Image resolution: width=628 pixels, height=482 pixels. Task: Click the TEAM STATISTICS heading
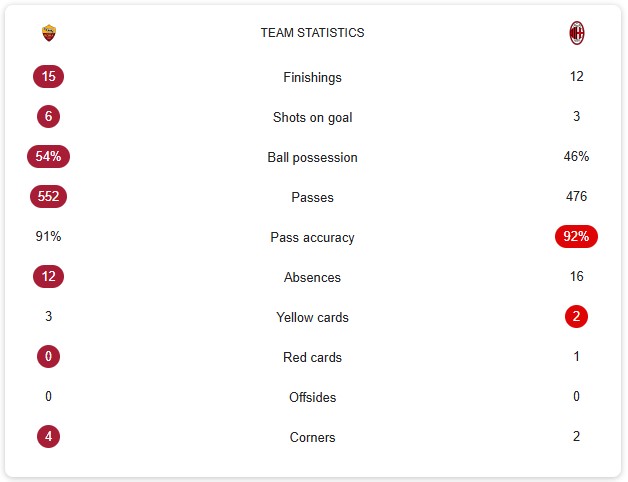pos(312,32)
